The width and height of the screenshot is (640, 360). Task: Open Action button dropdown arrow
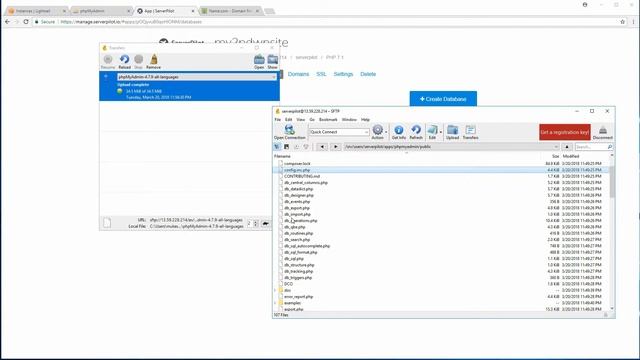pos(386,132)
